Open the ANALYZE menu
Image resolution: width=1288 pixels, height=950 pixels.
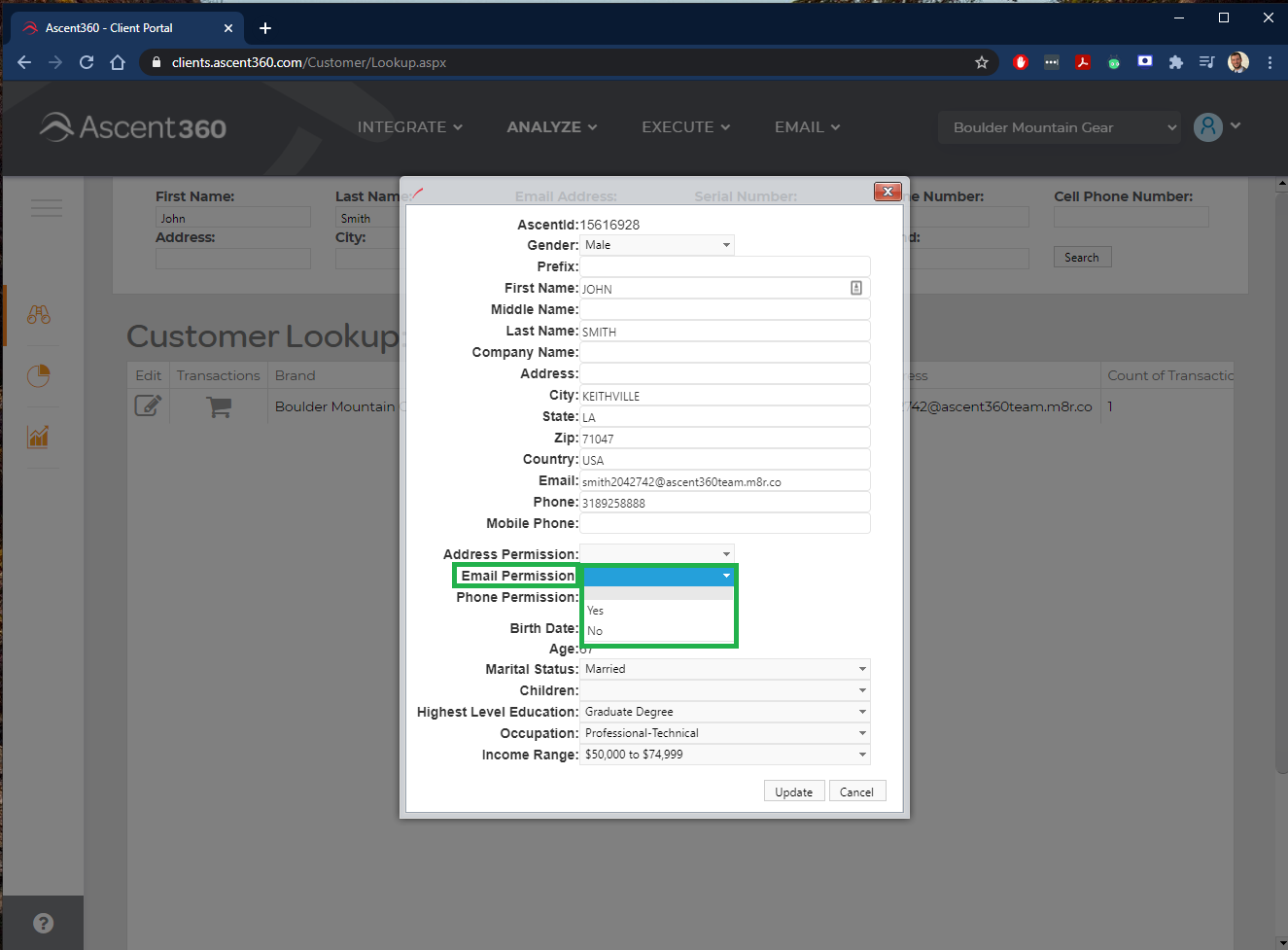click(x=552, y=127)
